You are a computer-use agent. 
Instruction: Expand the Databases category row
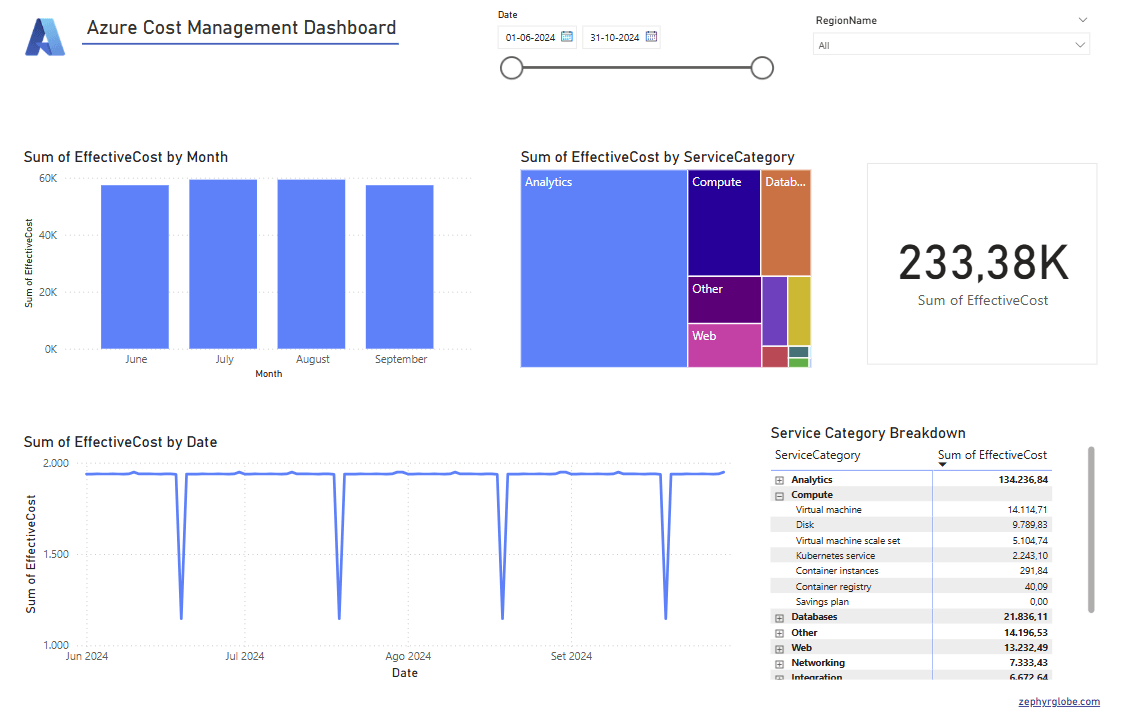779,618
